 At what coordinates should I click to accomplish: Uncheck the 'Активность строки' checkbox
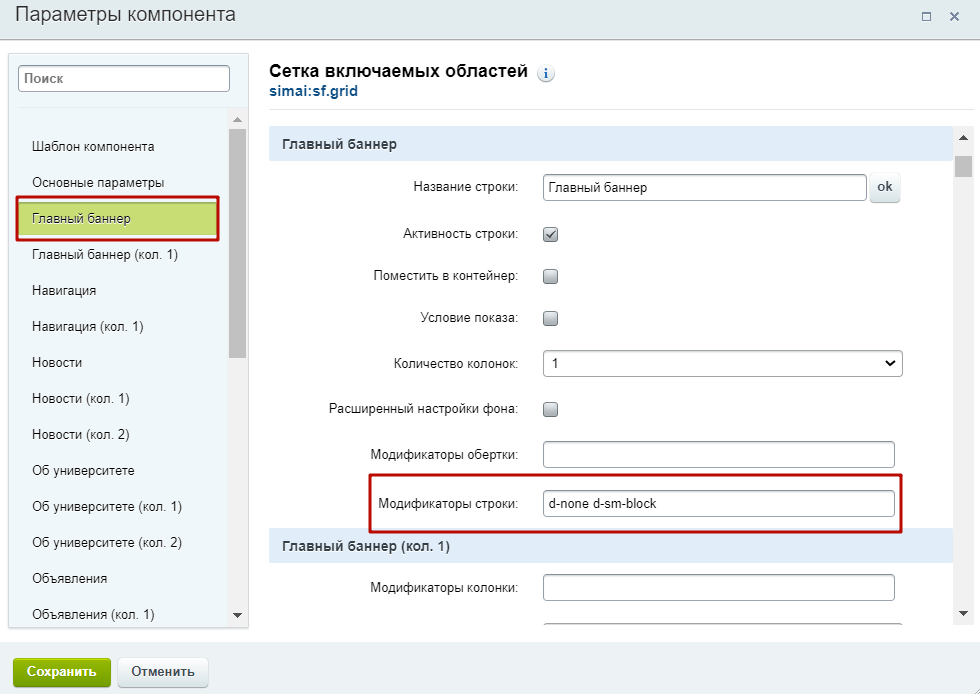550,234
